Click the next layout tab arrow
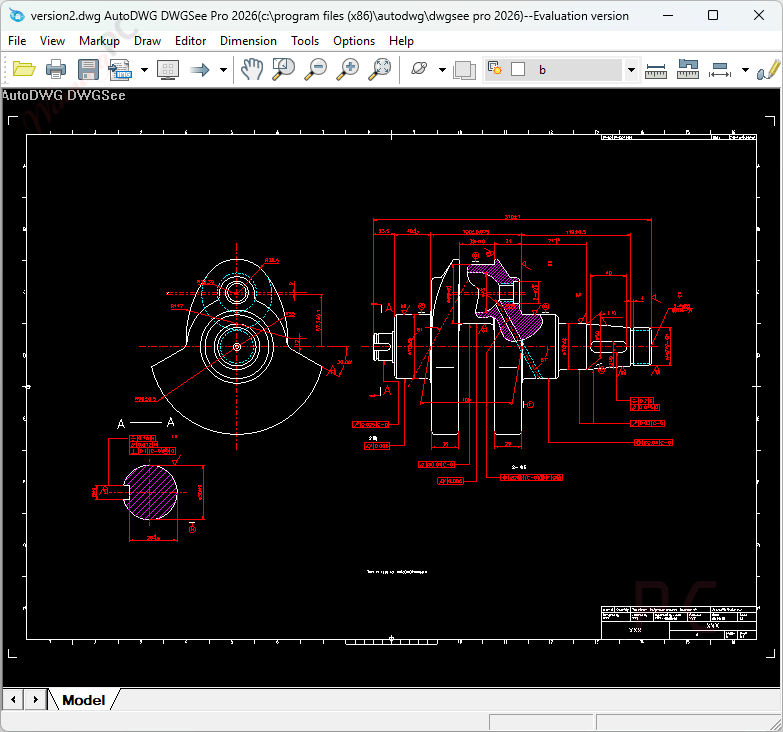Image resolution: width=783 pixels, height=732 pixels. point(35,700)
